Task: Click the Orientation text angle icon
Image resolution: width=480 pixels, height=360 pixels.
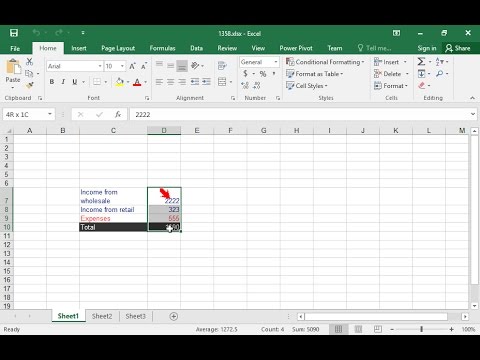Action: point(195,65)
